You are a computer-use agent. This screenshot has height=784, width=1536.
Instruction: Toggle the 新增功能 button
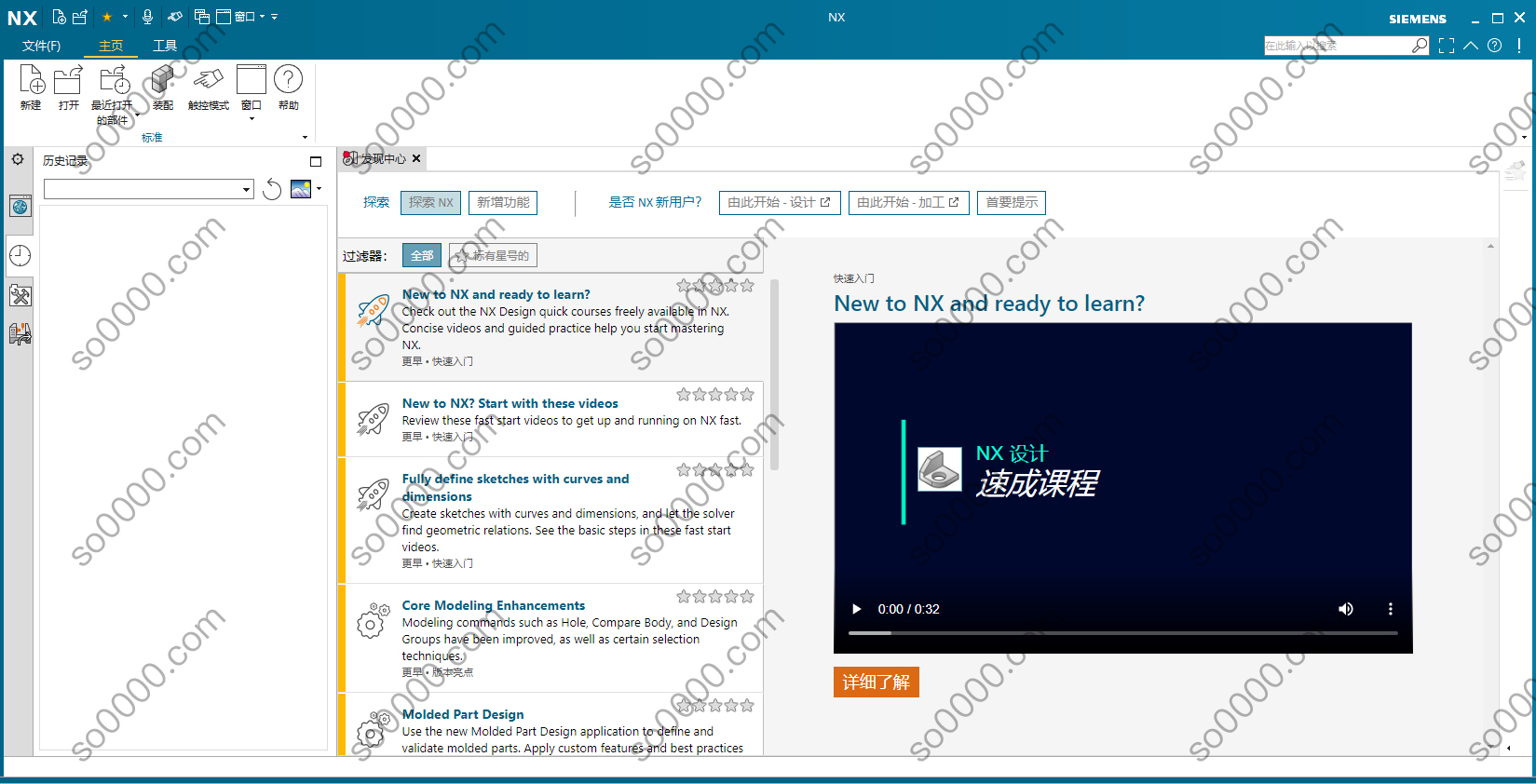(x=503, y=202)
